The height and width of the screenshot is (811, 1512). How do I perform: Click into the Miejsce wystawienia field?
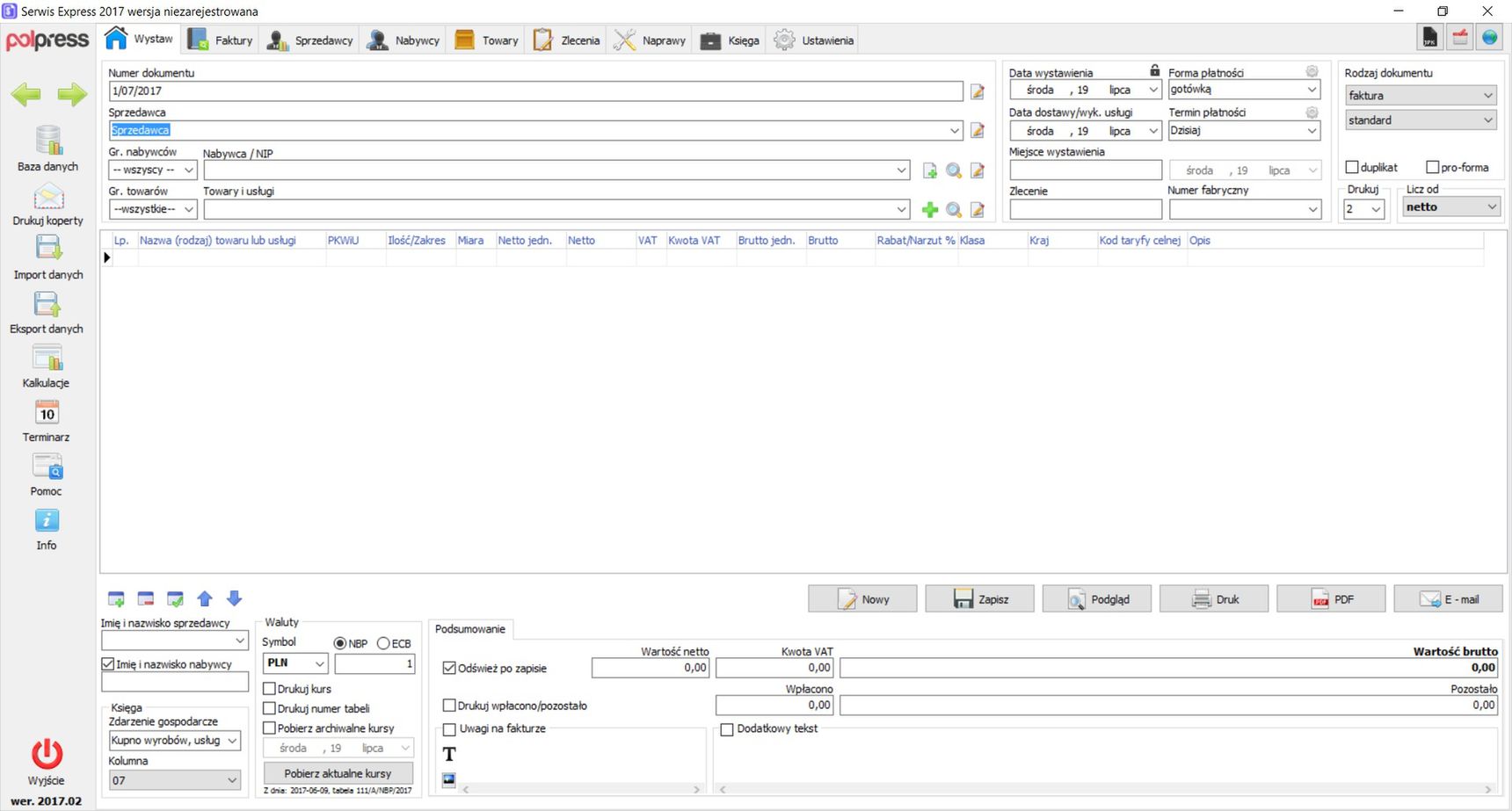pos(1085,170)
